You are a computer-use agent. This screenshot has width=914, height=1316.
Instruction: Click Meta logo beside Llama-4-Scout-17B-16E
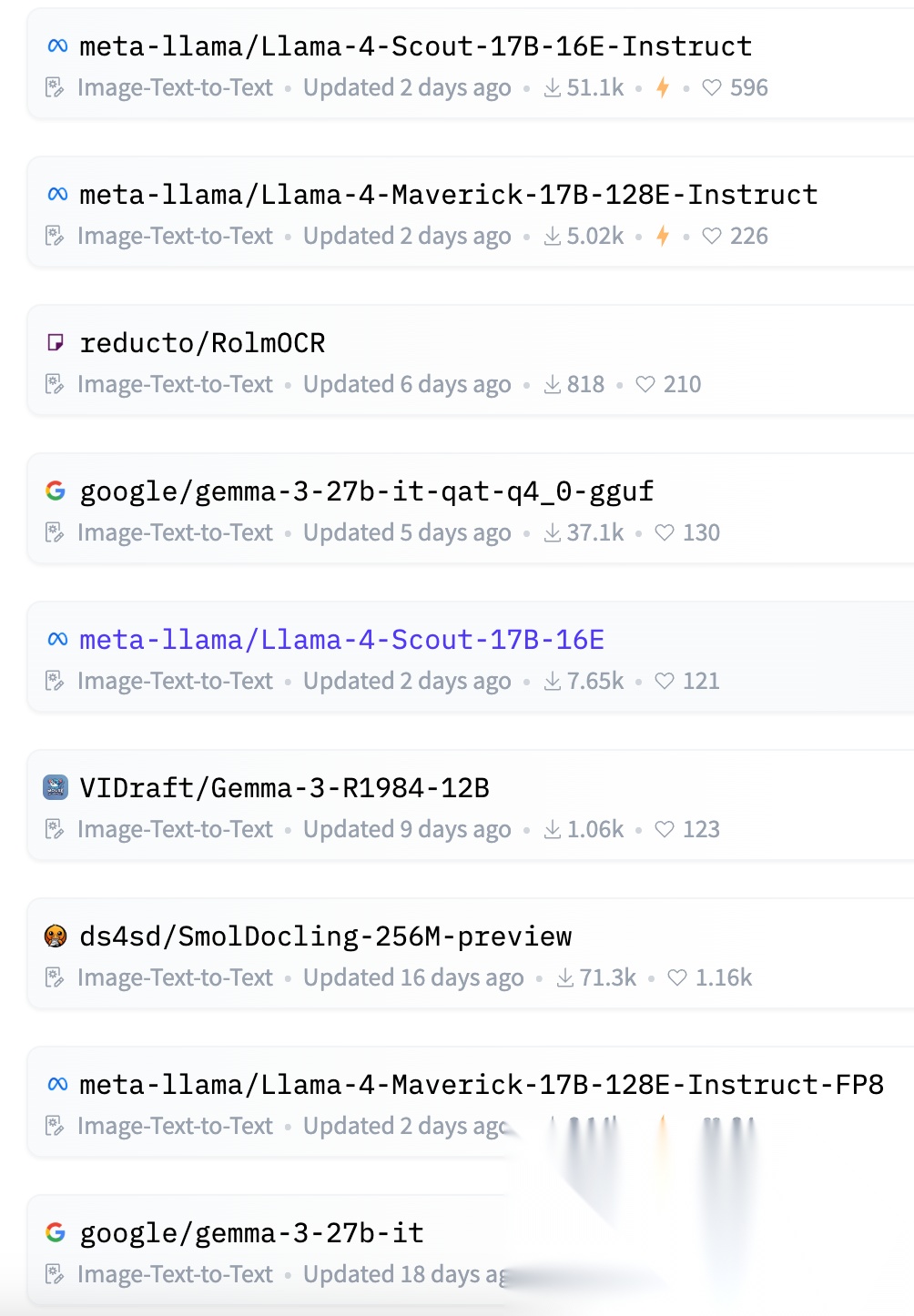pyautogui.click(x=56, y=639)
